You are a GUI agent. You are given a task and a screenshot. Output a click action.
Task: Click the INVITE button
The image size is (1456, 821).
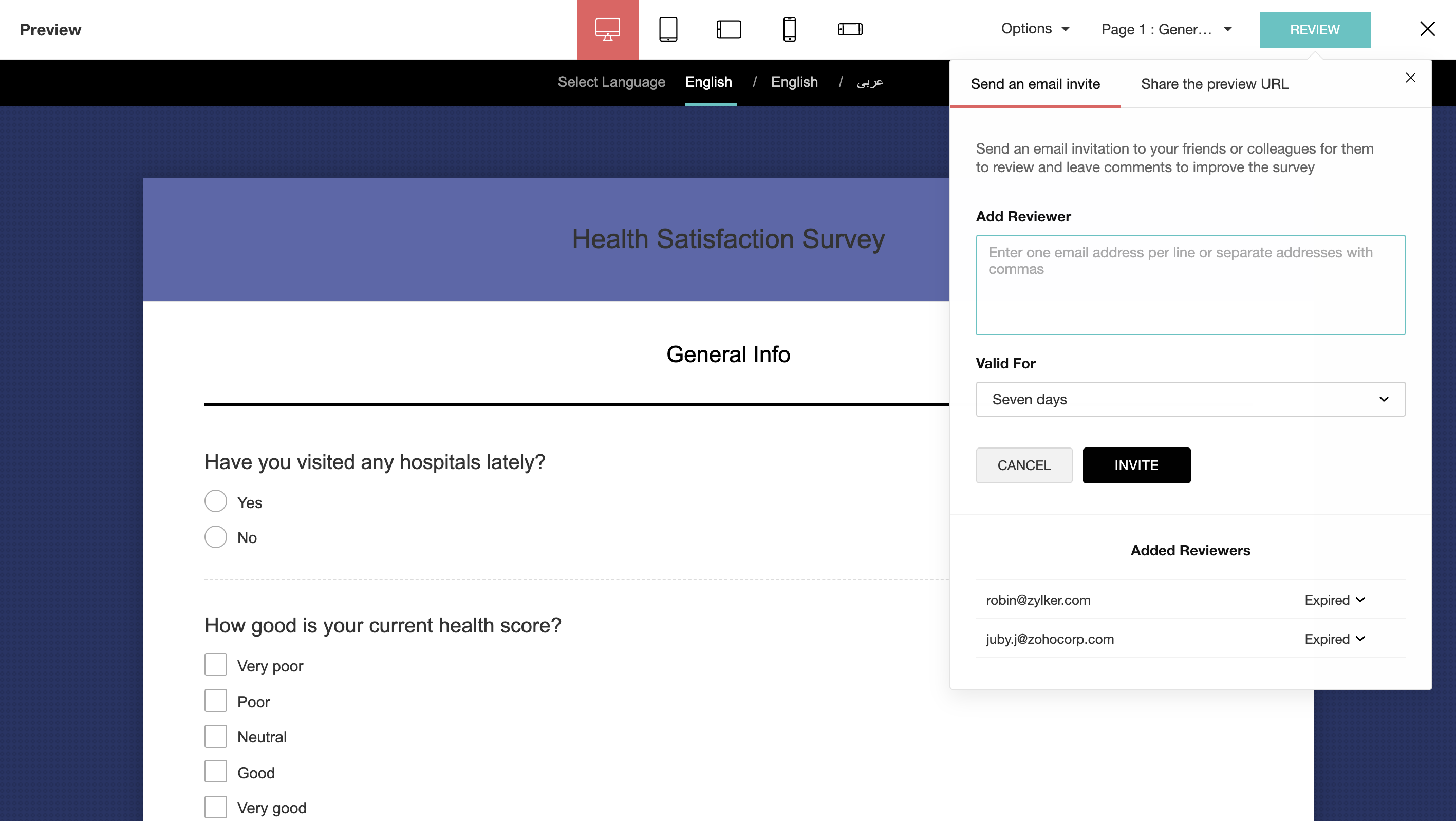point(1136,465)
